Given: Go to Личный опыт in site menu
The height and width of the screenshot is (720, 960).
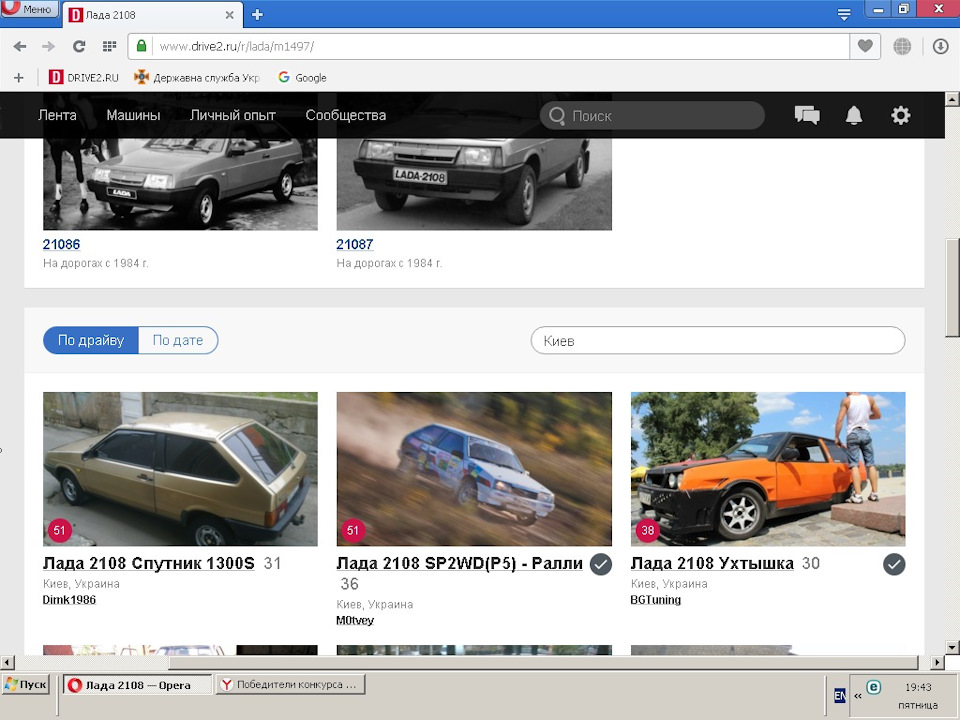Looking at the screenshot, I should coord(233,115).
